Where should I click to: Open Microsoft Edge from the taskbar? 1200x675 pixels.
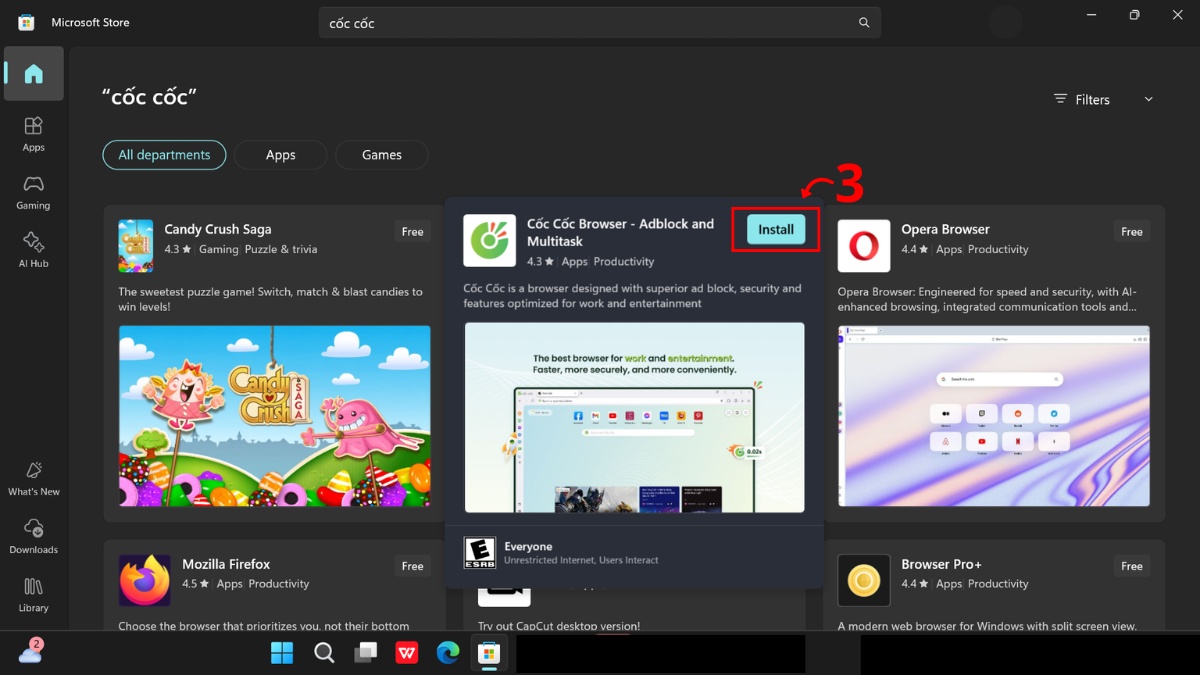(x=447, y=653)
